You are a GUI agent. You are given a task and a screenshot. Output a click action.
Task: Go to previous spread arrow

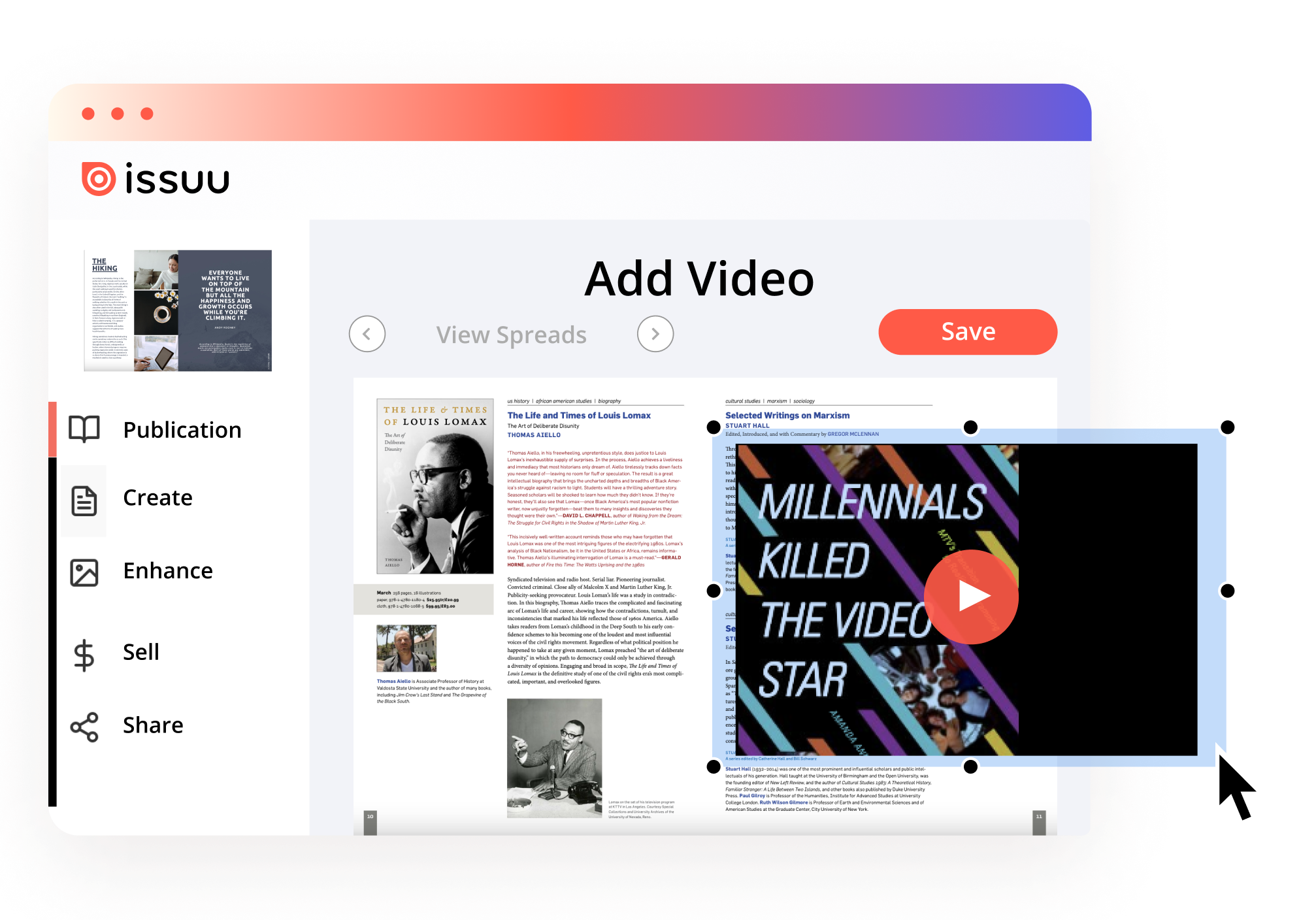point(367,334)
